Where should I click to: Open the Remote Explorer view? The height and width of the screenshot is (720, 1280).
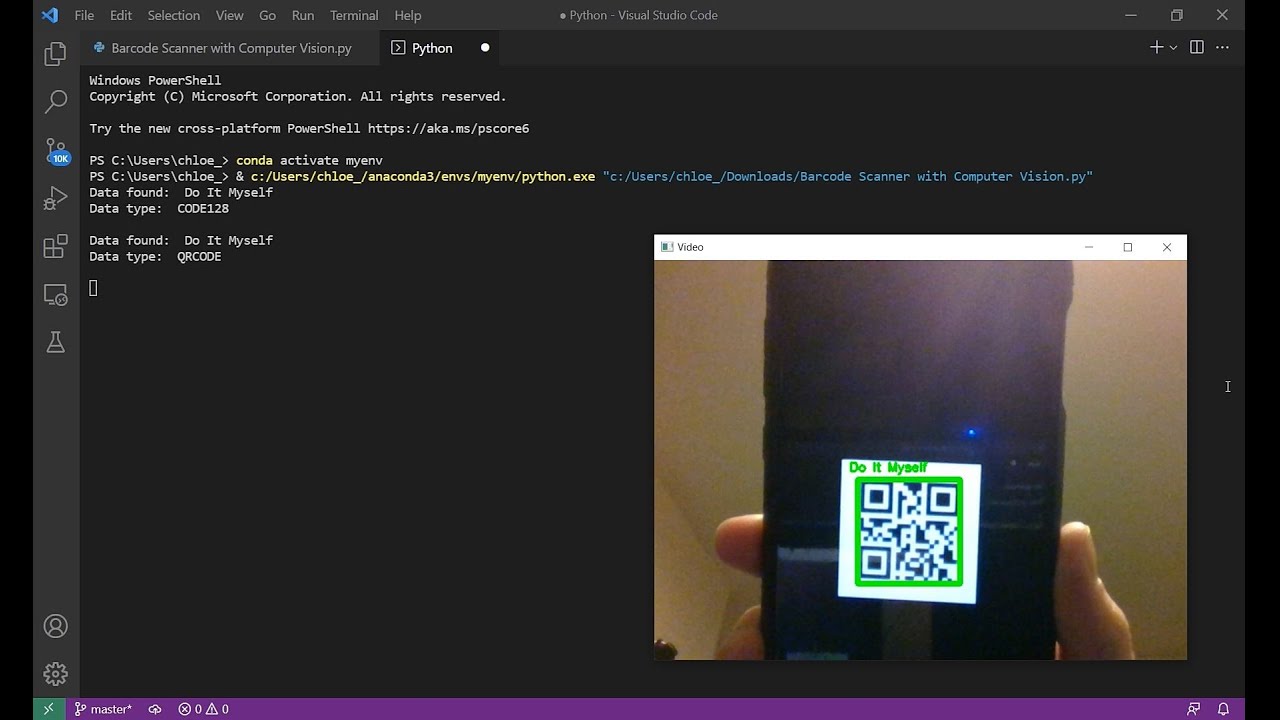click(x=56, y=295)
